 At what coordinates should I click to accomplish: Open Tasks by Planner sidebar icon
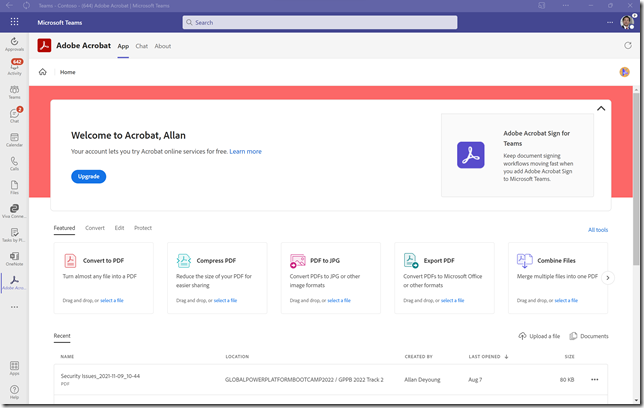[14, 235]
